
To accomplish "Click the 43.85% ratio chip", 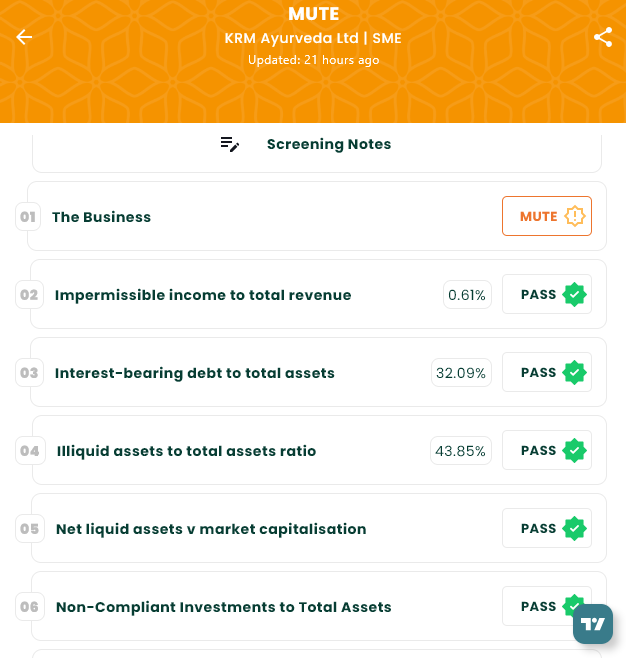I will pos(460,451).
